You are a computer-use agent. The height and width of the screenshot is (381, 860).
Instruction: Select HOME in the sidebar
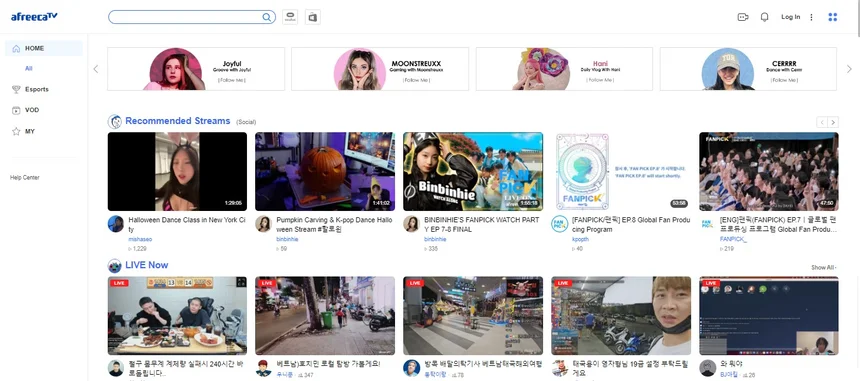coord(44,48)
